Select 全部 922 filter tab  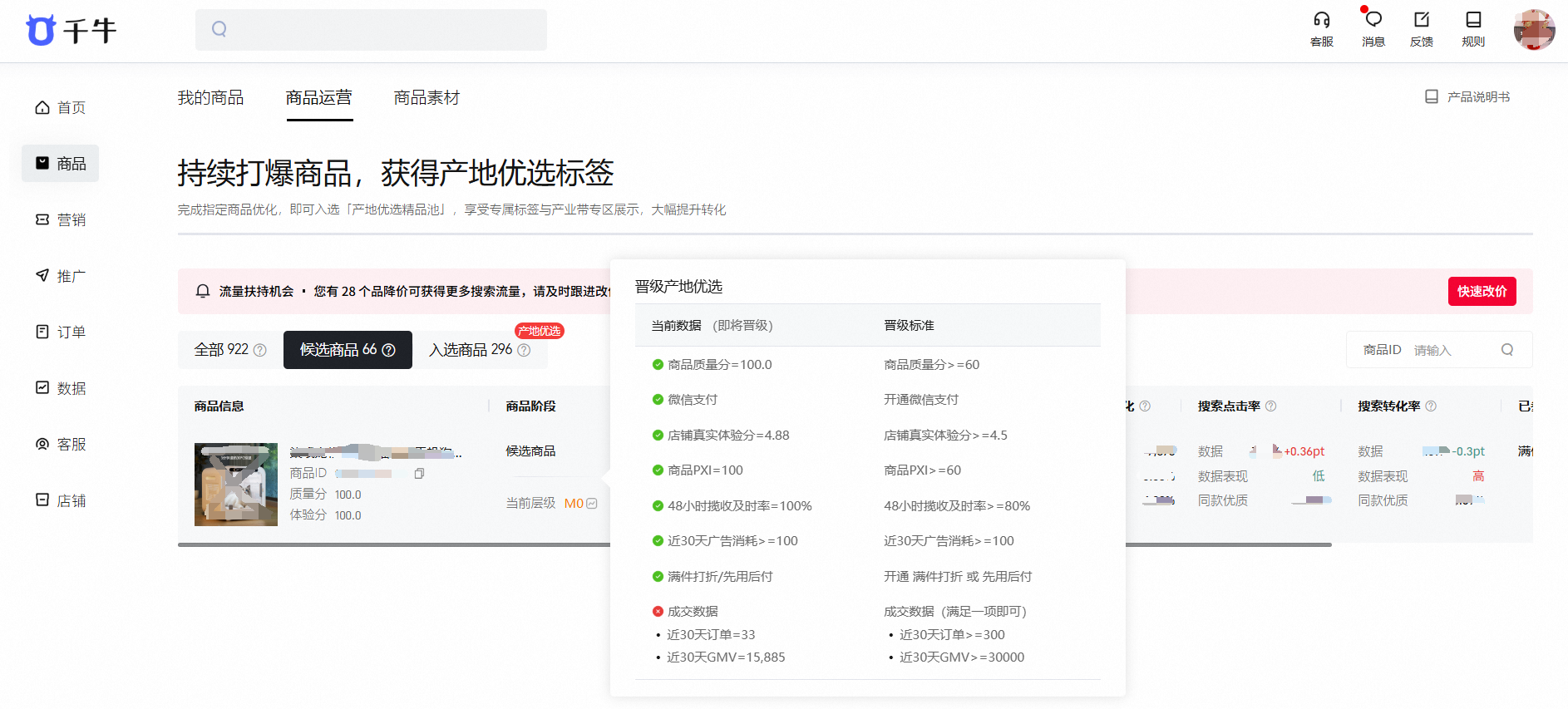230,350
